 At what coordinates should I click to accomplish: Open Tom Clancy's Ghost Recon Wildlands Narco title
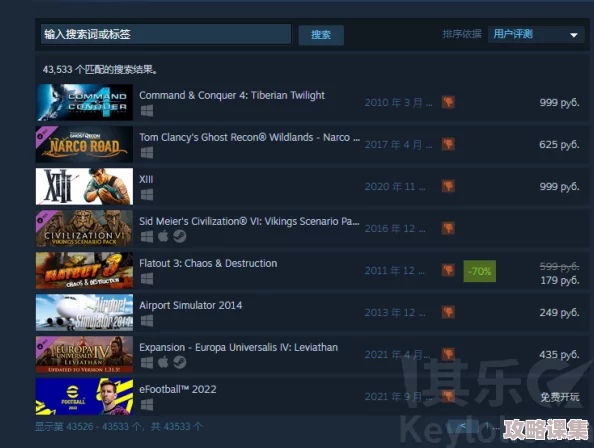pyautogui.click(x=249, y=137)
